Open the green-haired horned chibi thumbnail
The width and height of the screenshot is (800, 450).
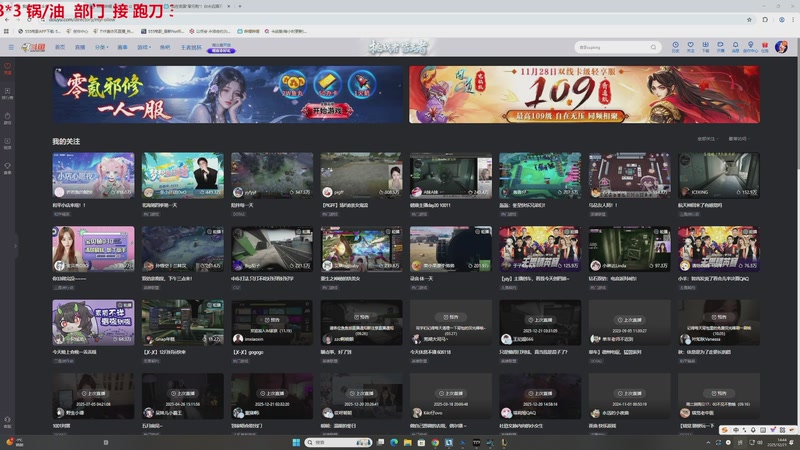click(93, 322)
